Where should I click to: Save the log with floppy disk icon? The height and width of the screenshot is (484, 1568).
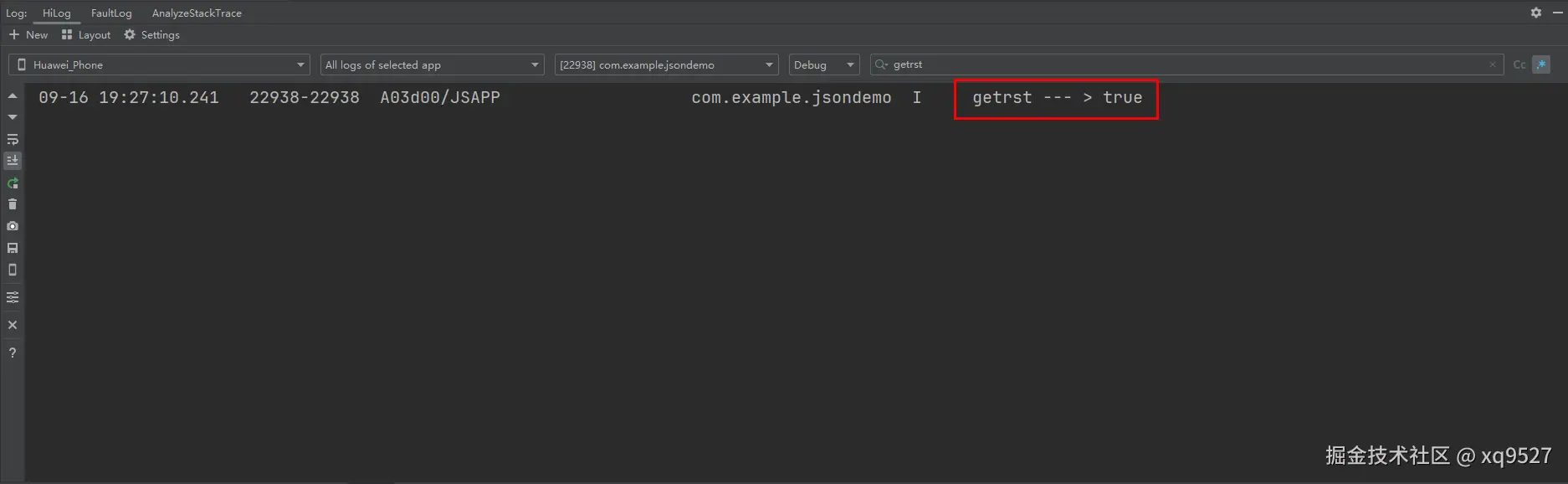(13, 248)
